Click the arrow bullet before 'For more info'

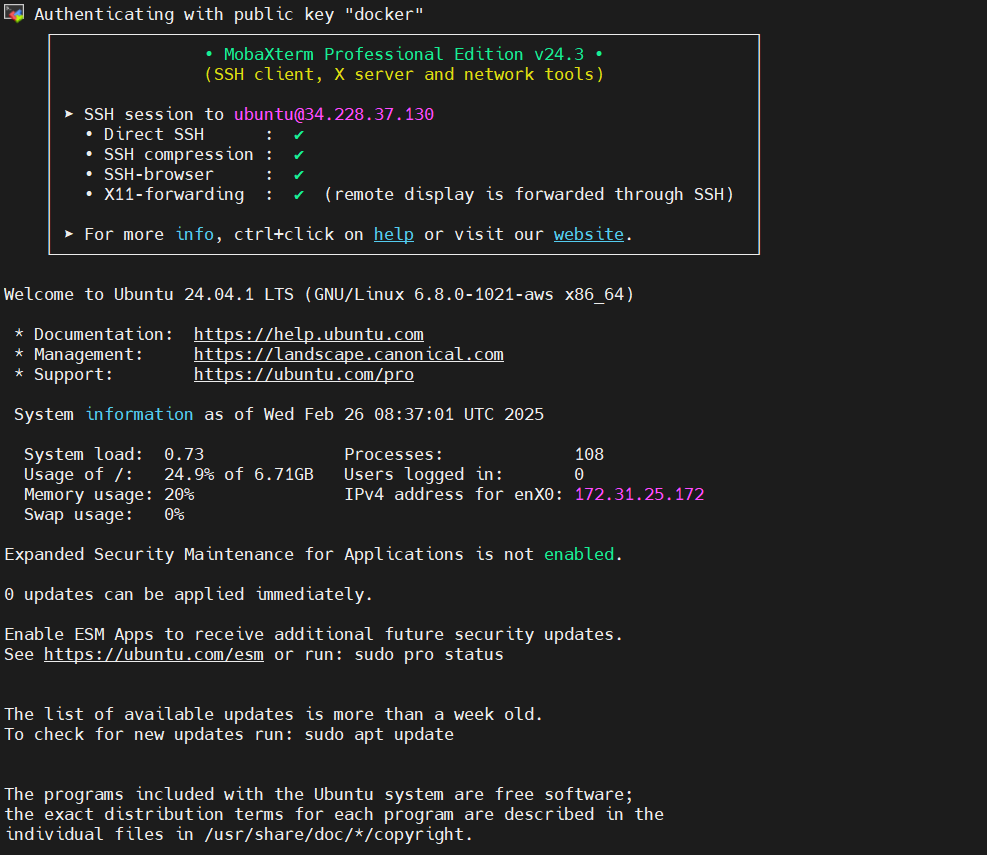click(69, 235)
